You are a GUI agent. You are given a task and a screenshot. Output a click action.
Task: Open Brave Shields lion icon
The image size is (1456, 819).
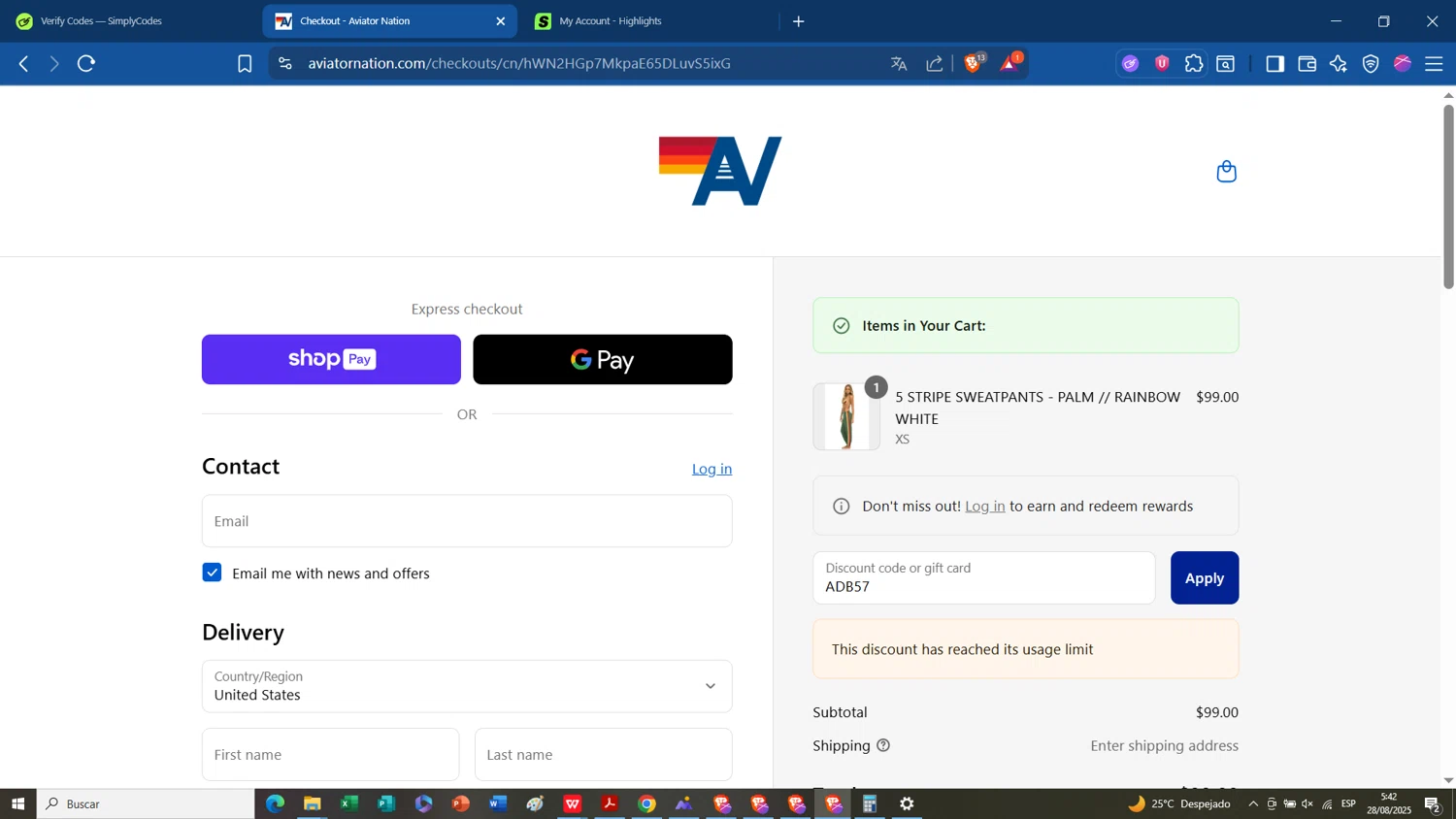pos(974,63)
